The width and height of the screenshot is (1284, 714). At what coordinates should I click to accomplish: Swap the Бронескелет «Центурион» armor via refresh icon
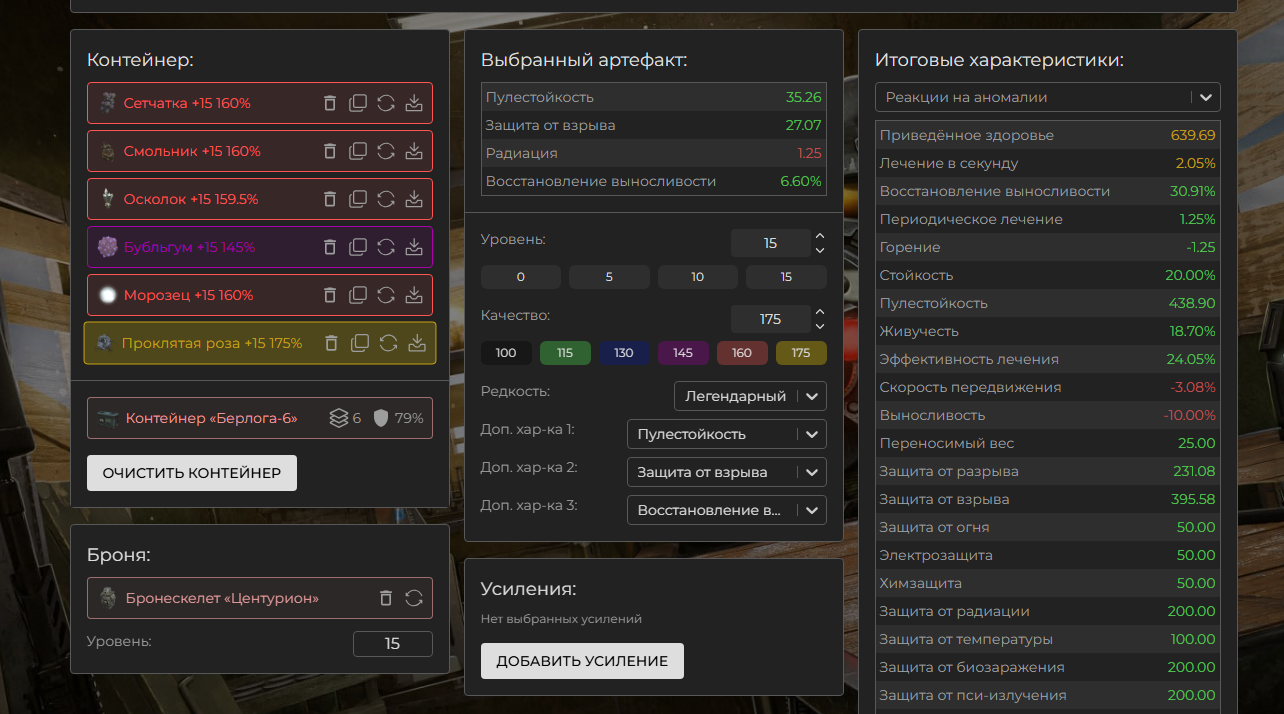414,598
